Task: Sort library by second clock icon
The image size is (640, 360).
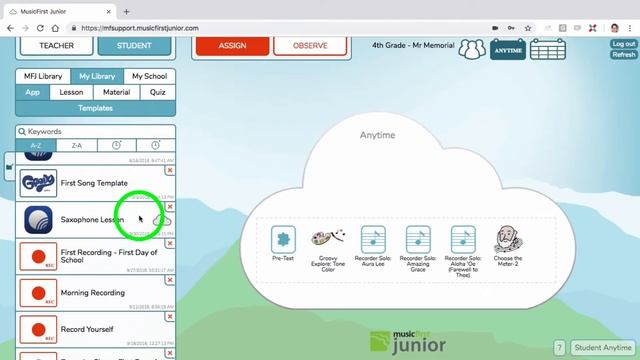Action: [x=156, y=145]
